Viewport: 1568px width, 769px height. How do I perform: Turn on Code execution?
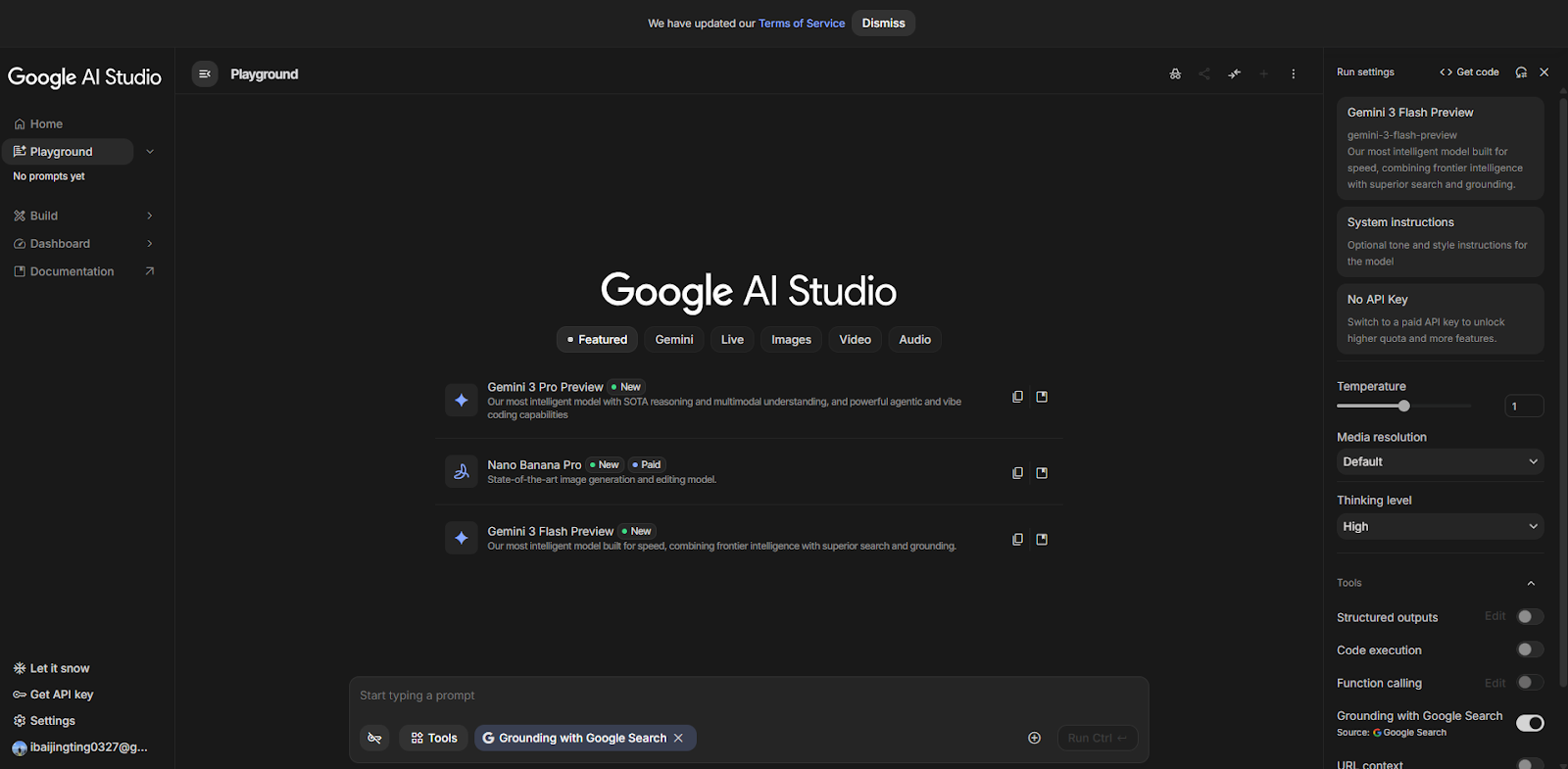pyautogui.click(x=1529, y=649)
